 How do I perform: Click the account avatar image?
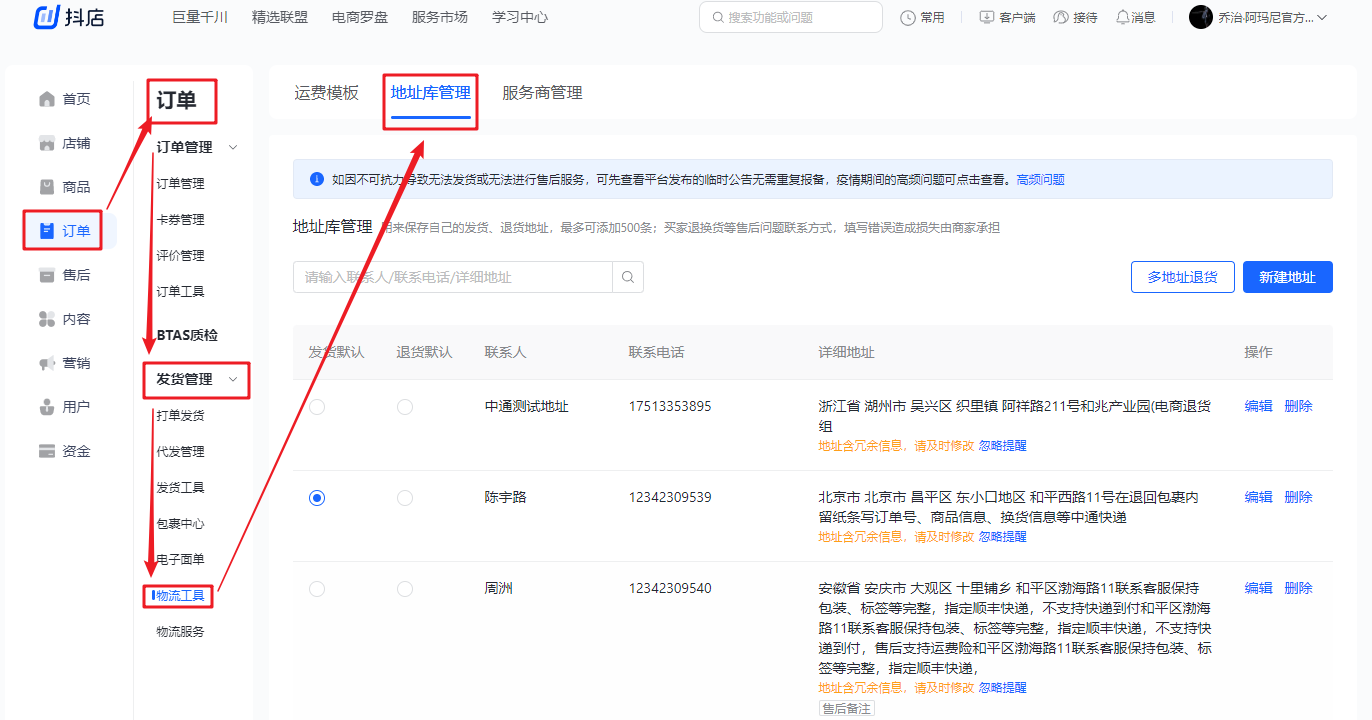pyautogui.click(x=1200, y=17)
